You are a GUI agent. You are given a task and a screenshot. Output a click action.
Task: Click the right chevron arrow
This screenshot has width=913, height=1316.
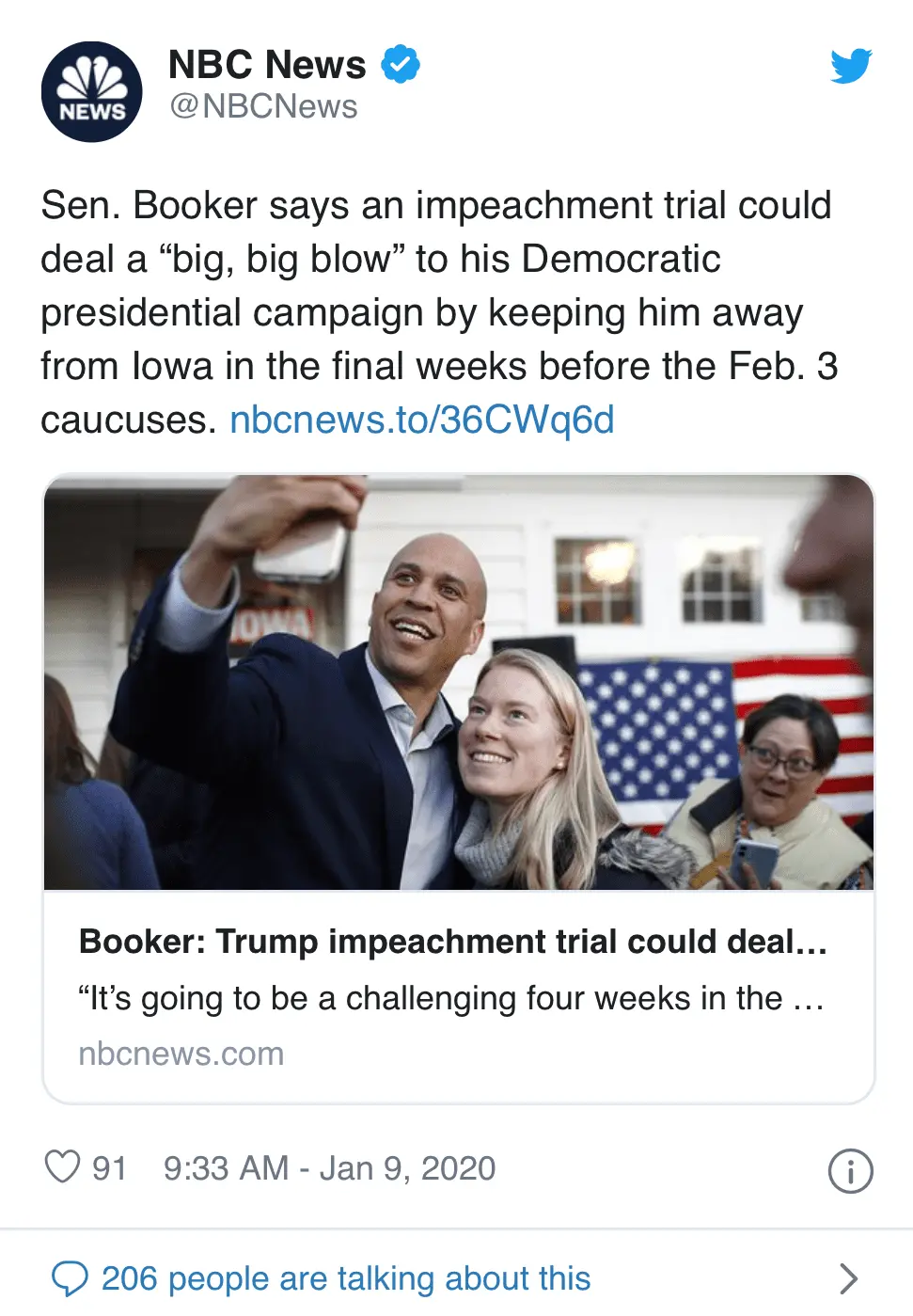pyautogui.click(x=848, y=1278)
